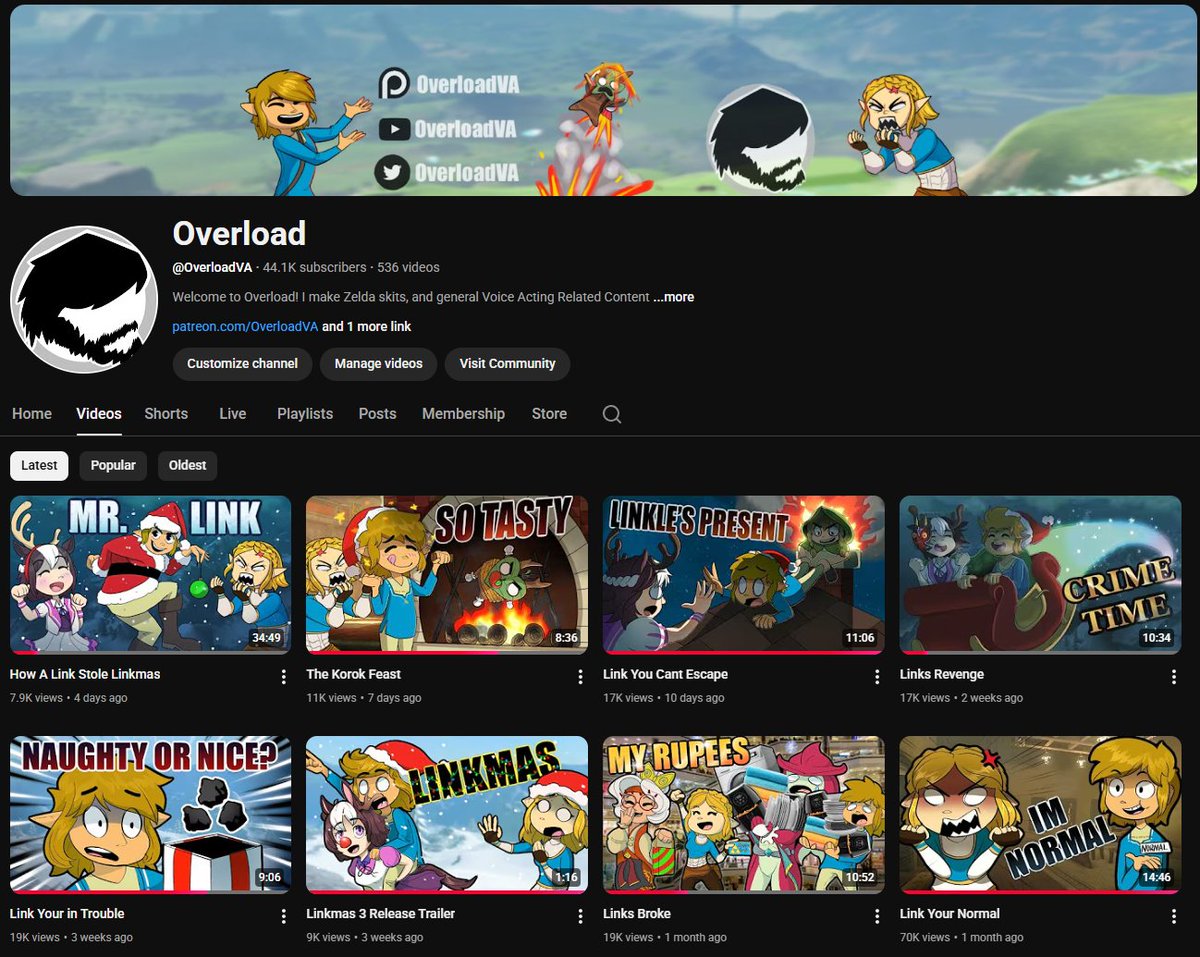The height and width of the screenshot is (957, 1200).
Task: Open the channel search magnifier icon
Action: coord(612,414)
